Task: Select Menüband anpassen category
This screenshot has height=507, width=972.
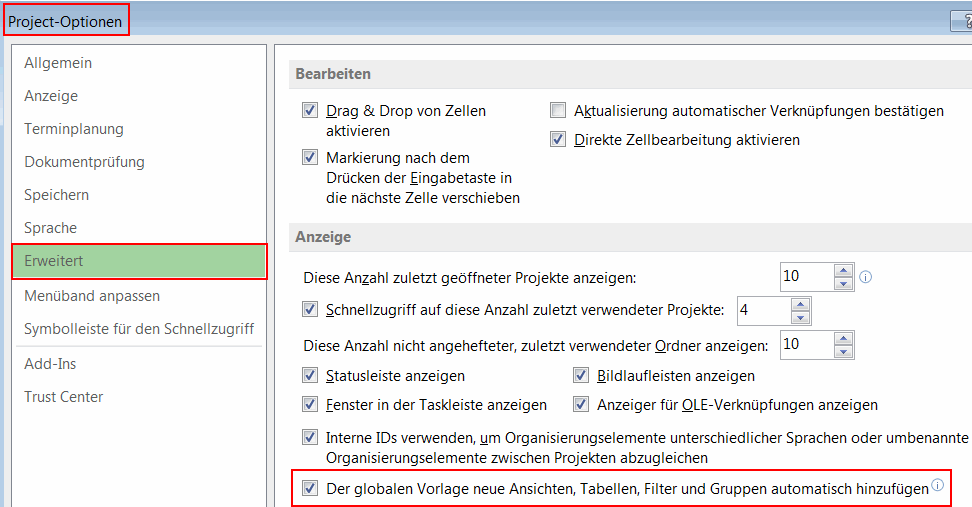Action: pyautogui.click(x=92, y=296)
